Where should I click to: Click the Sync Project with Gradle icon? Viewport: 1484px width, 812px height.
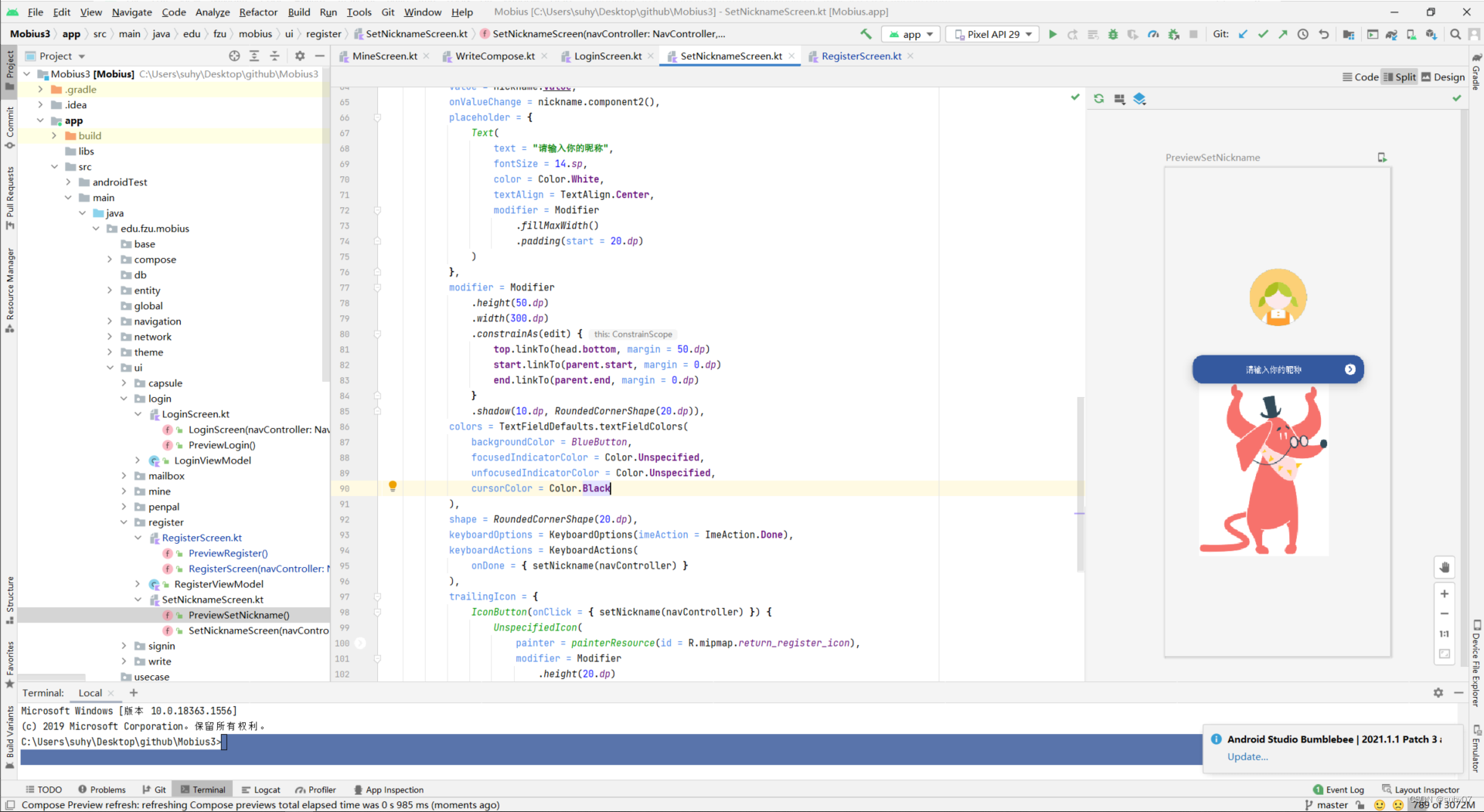pyautogui.click(x=1391, y=34)
